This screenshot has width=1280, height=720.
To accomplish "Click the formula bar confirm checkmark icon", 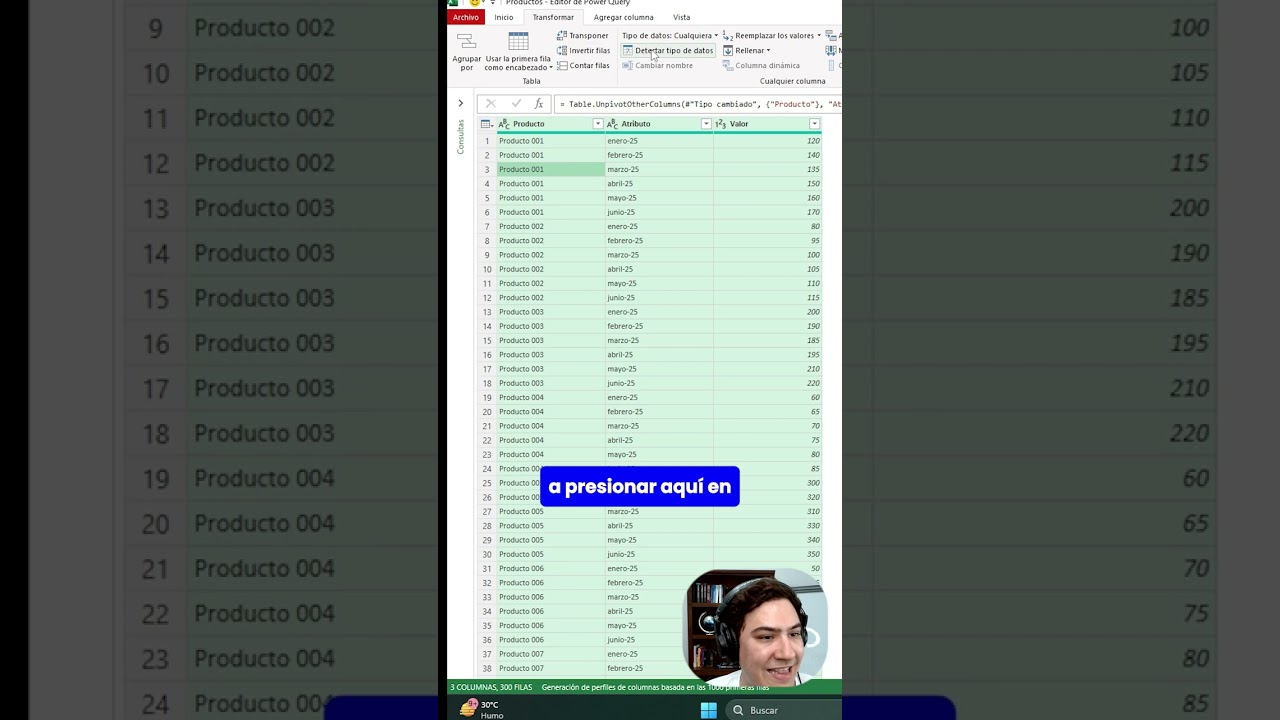I will 516,103.
